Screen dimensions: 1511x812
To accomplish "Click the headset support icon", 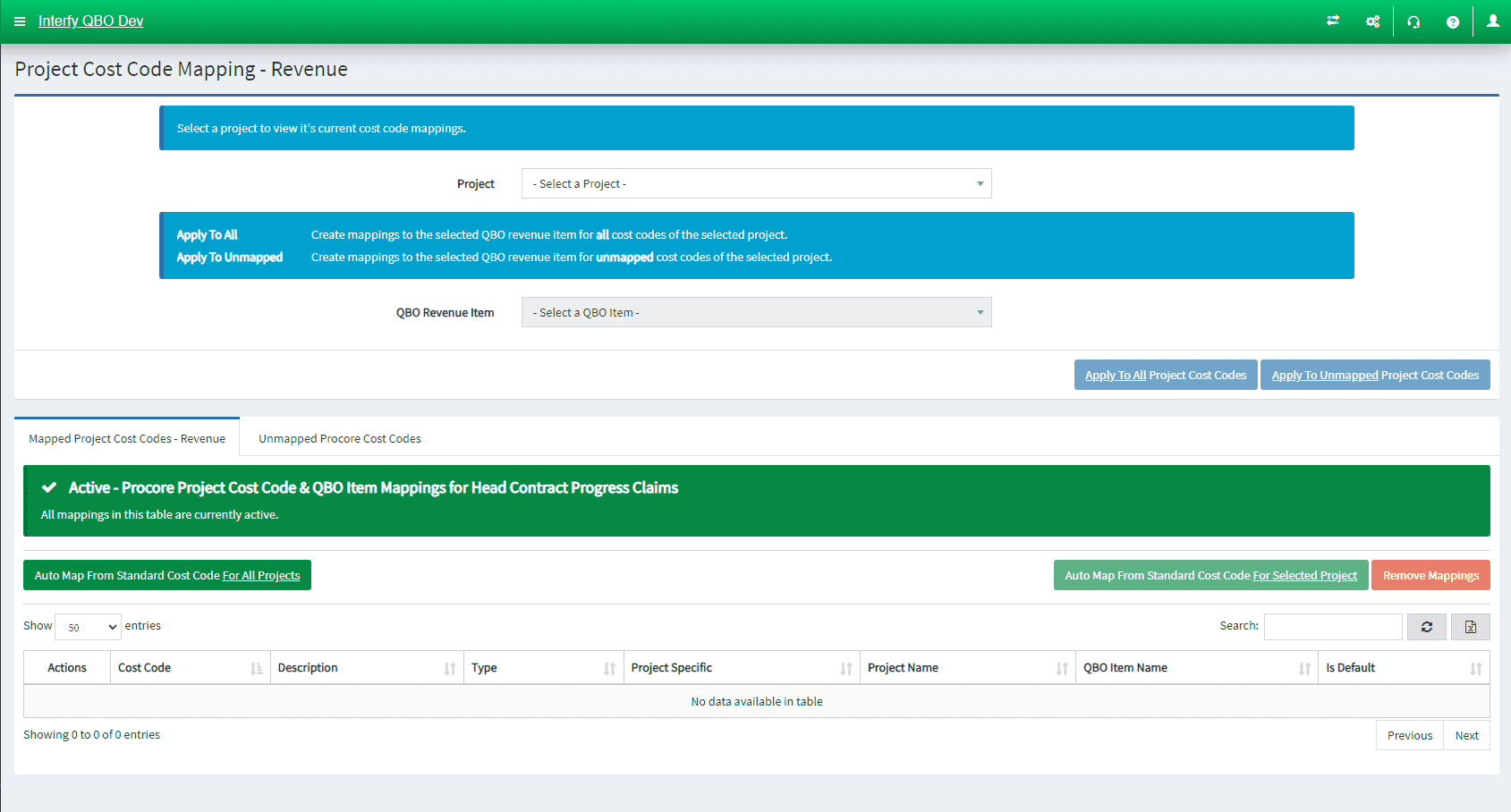I will pos(1413,21).
